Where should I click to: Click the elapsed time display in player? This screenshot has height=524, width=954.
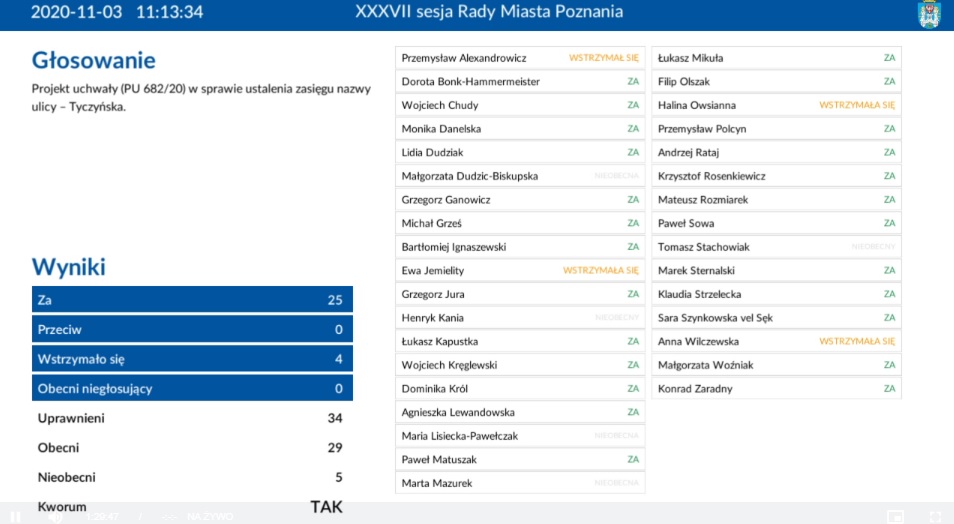[x=102, y=516]
